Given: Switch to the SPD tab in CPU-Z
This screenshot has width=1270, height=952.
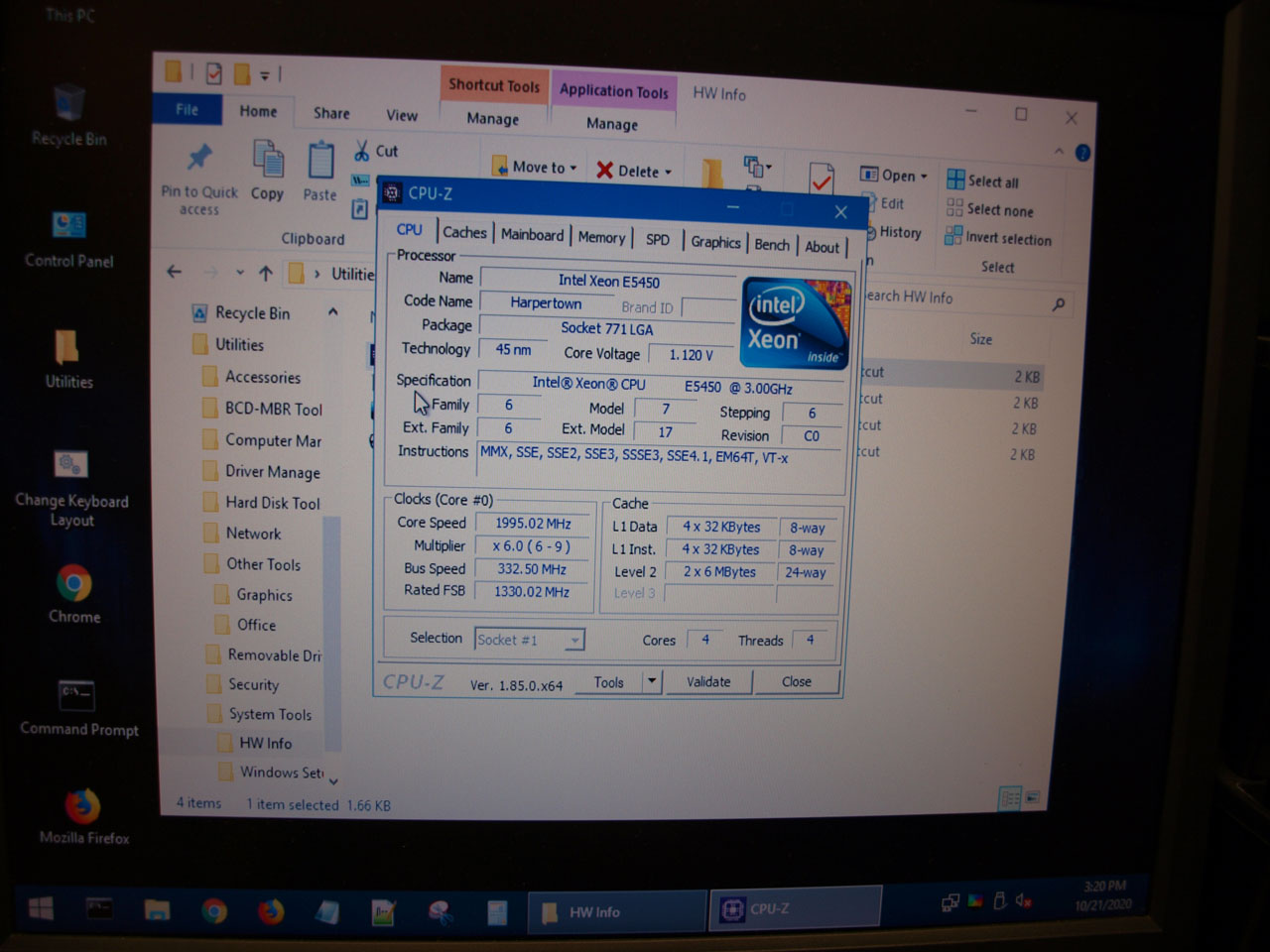Looking at the screenshot, I should (658, 239).
